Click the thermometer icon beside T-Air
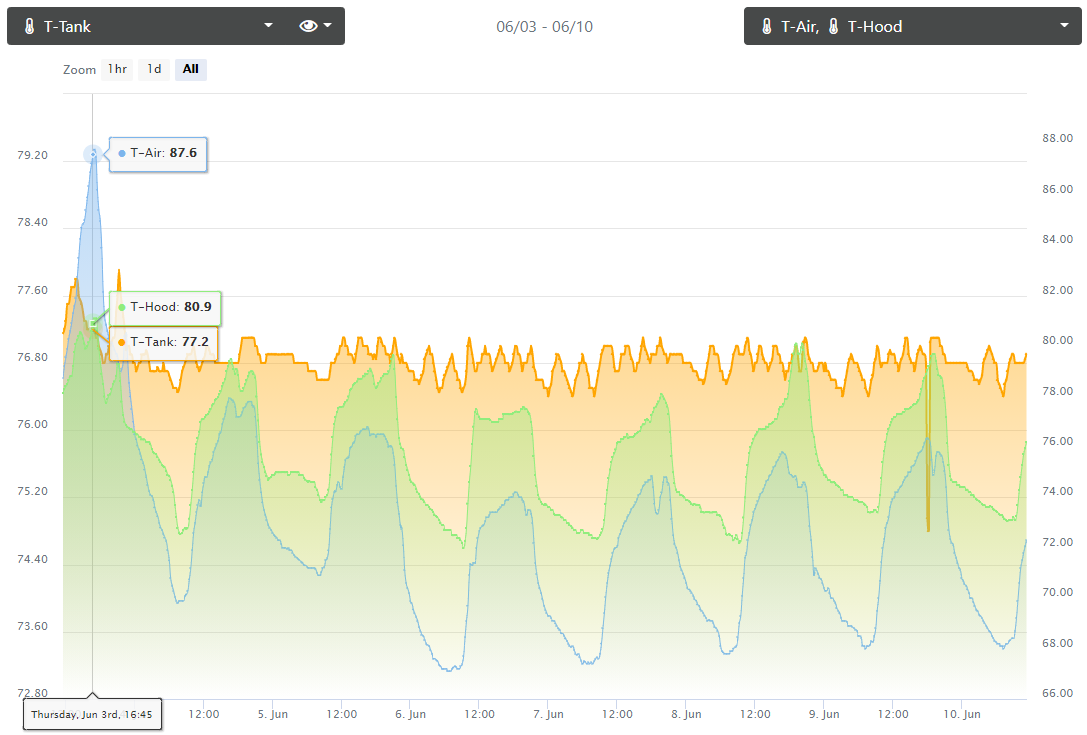Viewport: 1087px width, 735px height. coord(766,26)
